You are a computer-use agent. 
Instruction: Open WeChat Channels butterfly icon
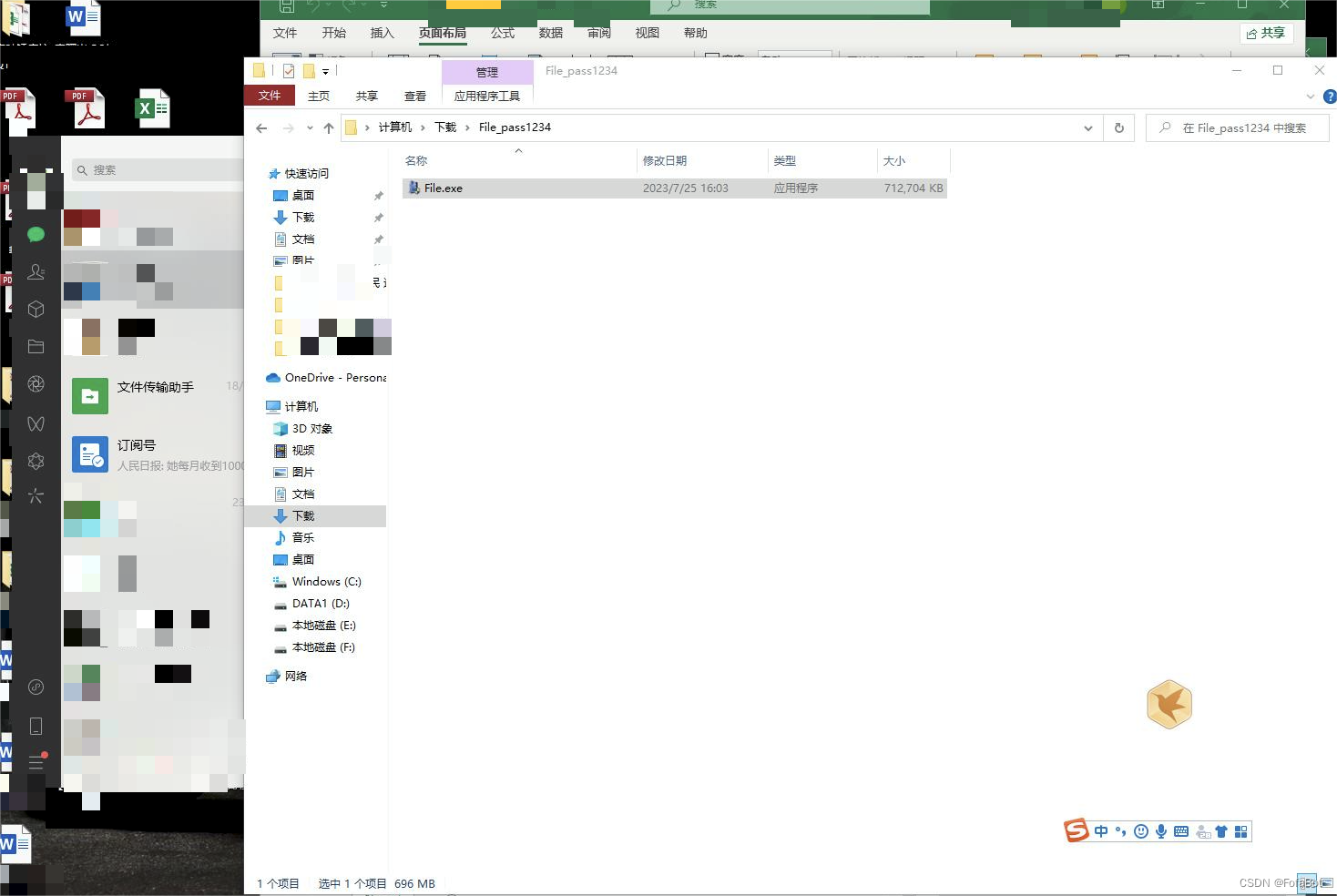(36, 423)
